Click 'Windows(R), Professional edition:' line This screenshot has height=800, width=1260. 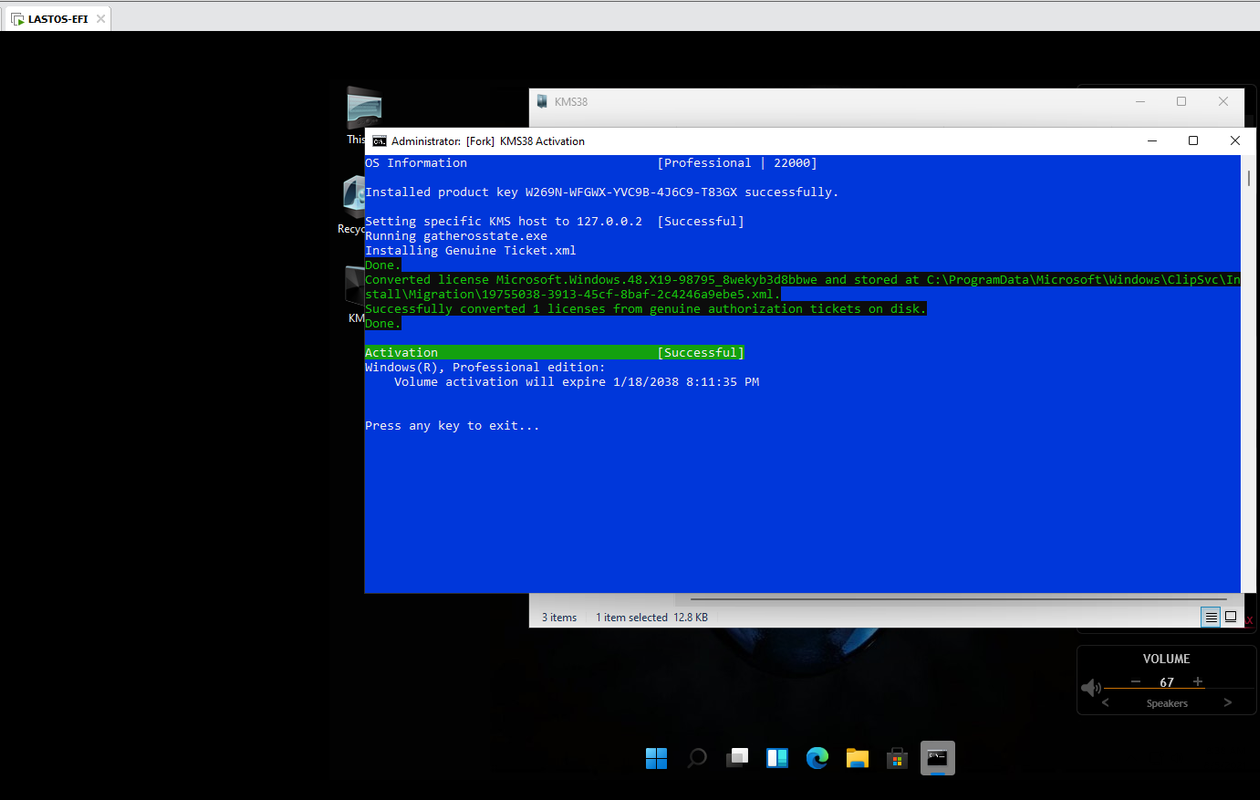point(485,367)
